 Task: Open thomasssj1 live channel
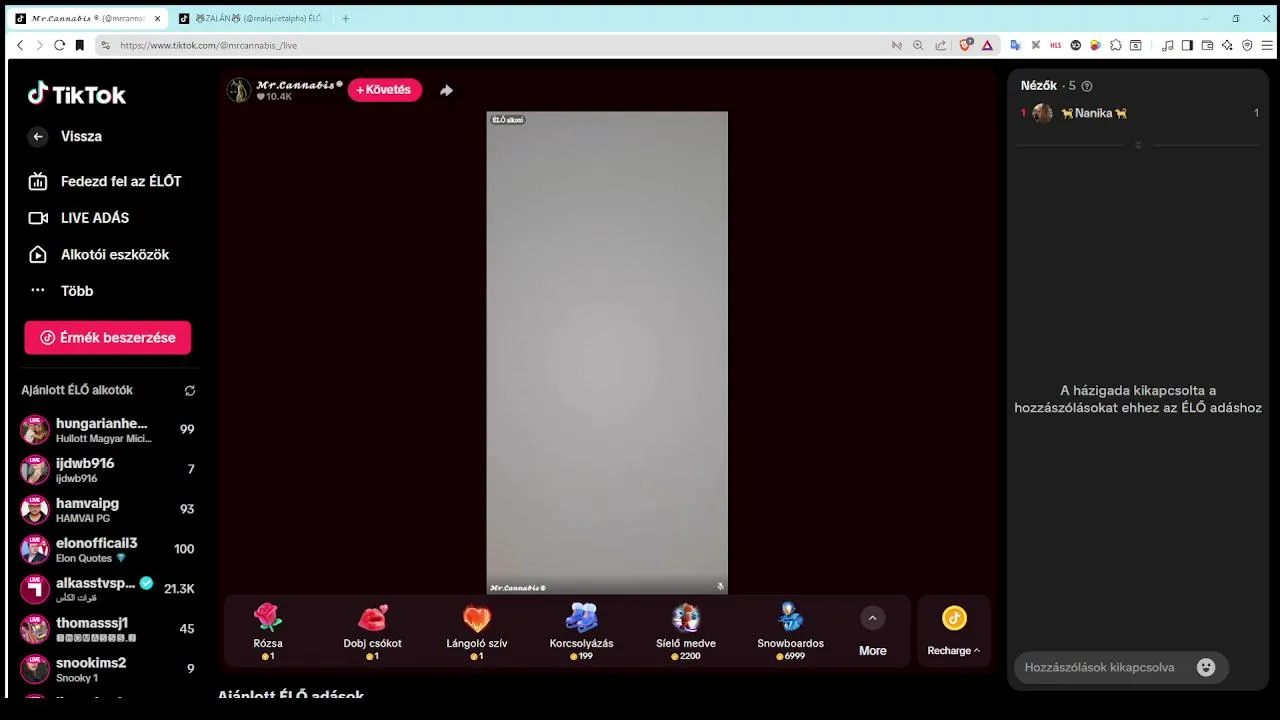(107, 629)
